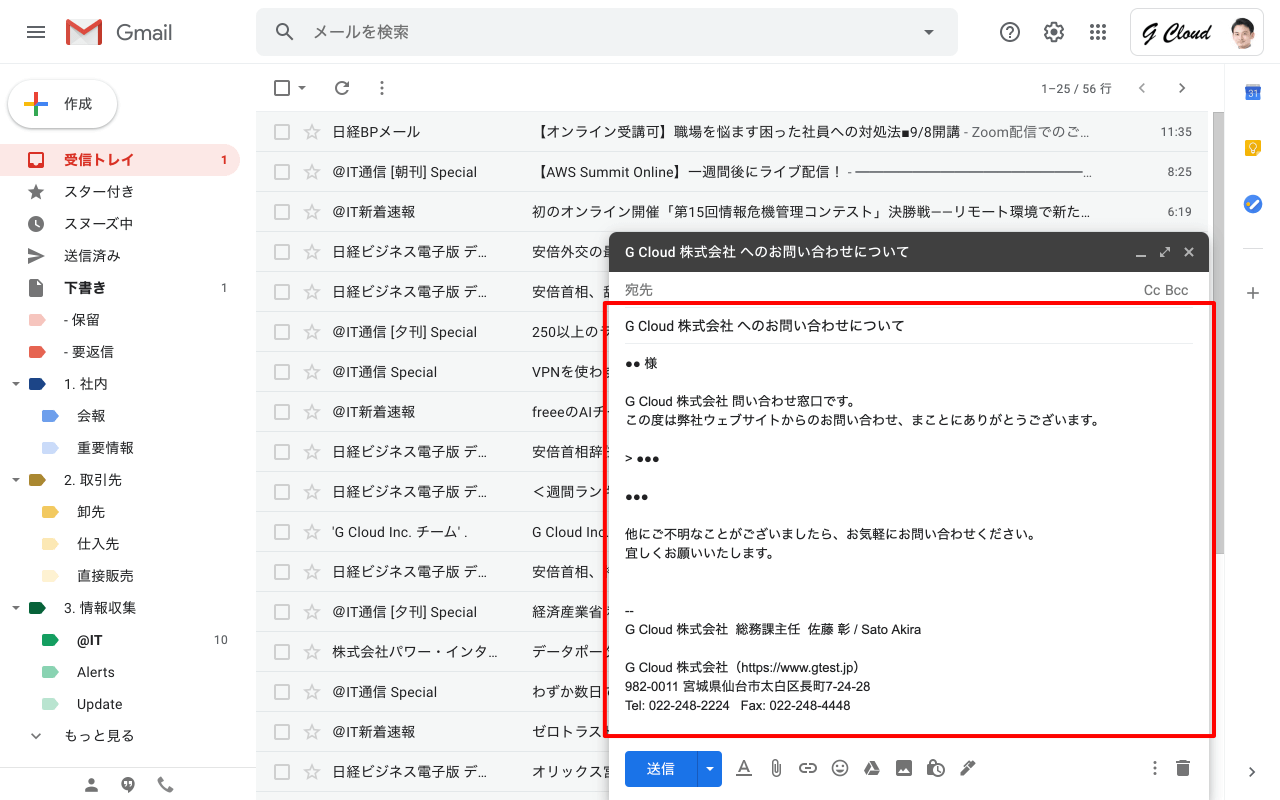Image resolution: width=1280 pixels, height=800 pixels.
Task: Expand the right side panel chevron
Action: pos(1252,772)
